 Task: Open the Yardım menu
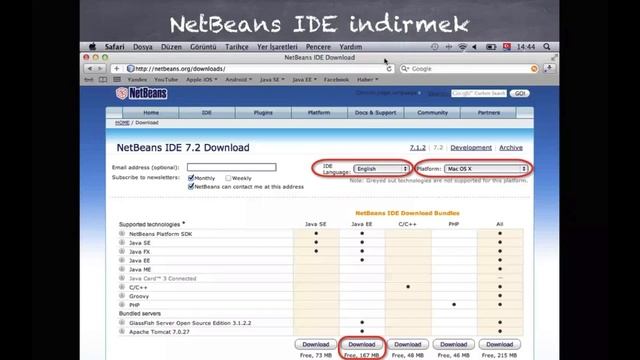tap(351, 47)
